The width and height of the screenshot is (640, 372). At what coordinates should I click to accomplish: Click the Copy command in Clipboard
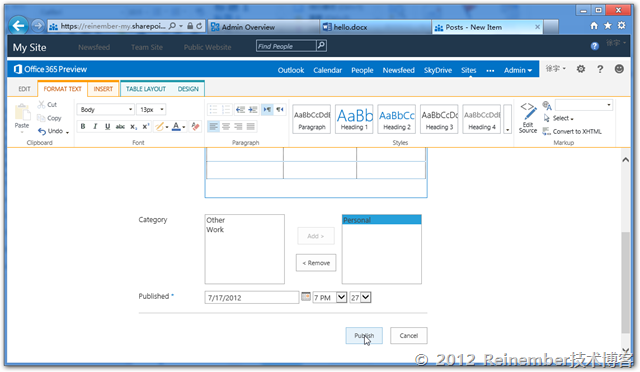tap(49, 118)
